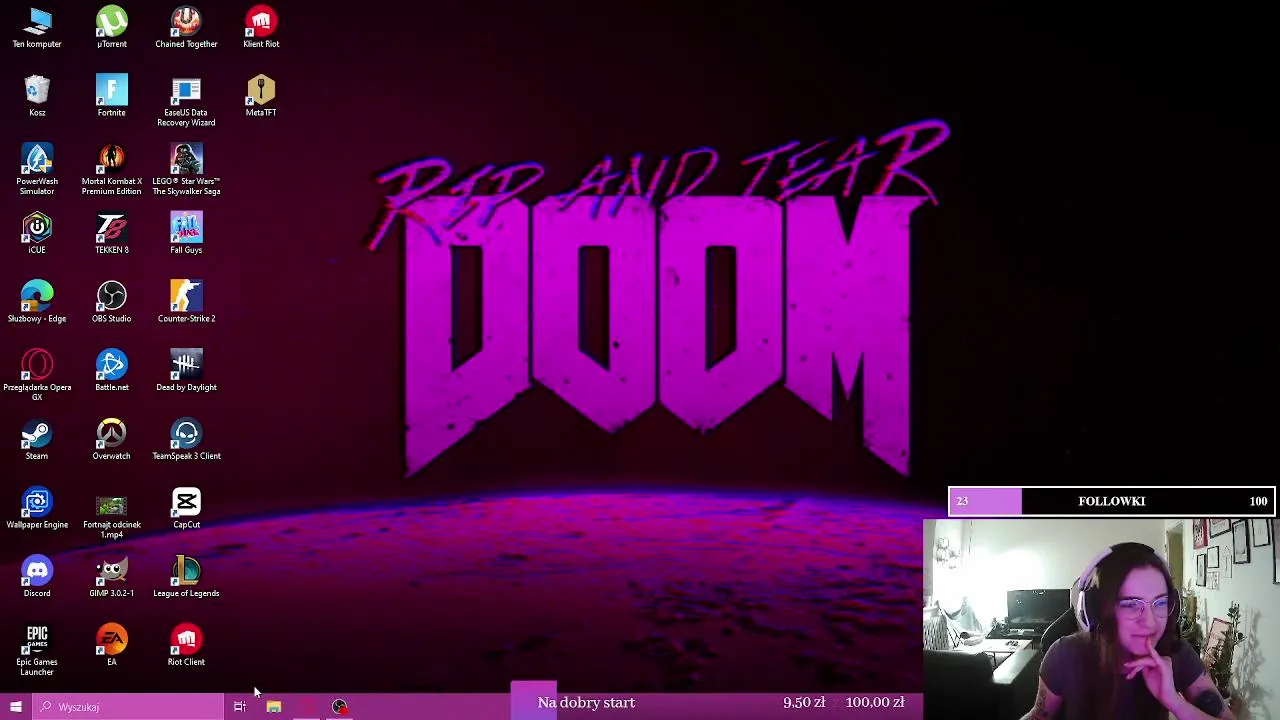Launch Overwatch from the desktop
The height and width of the screenshot is (720, 1280).
[111, 439]
